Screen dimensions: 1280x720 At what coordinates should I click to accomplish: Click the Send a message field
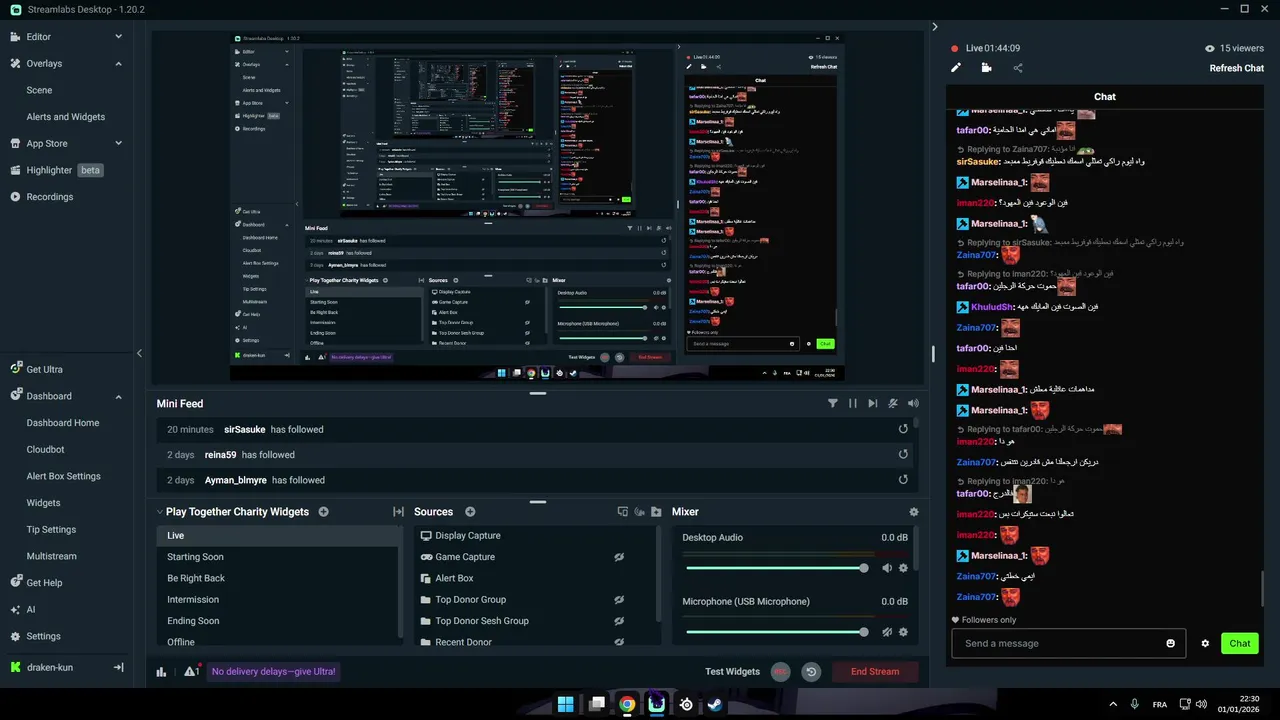coord(1068,643)
